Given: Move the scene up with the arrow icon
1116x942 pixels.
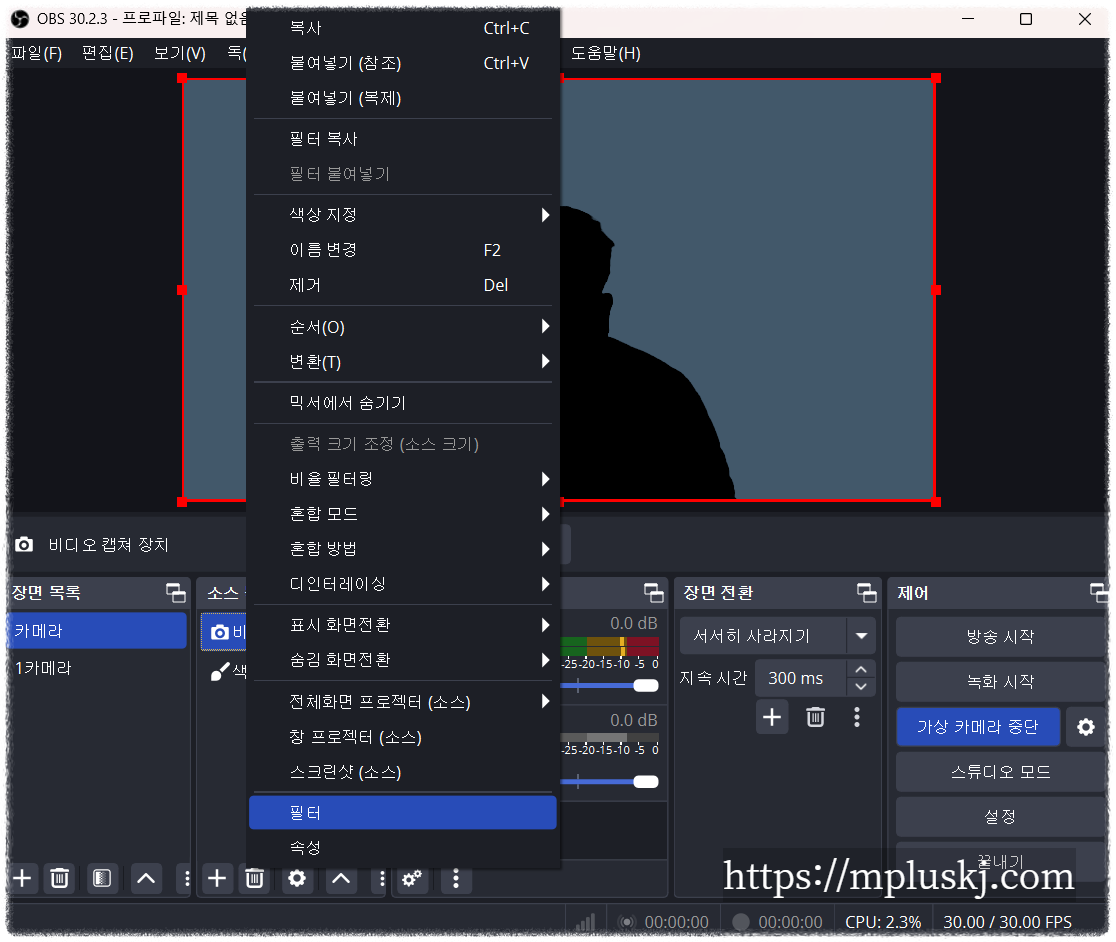Looking at the screenshot, I should [x=146, y=879].
